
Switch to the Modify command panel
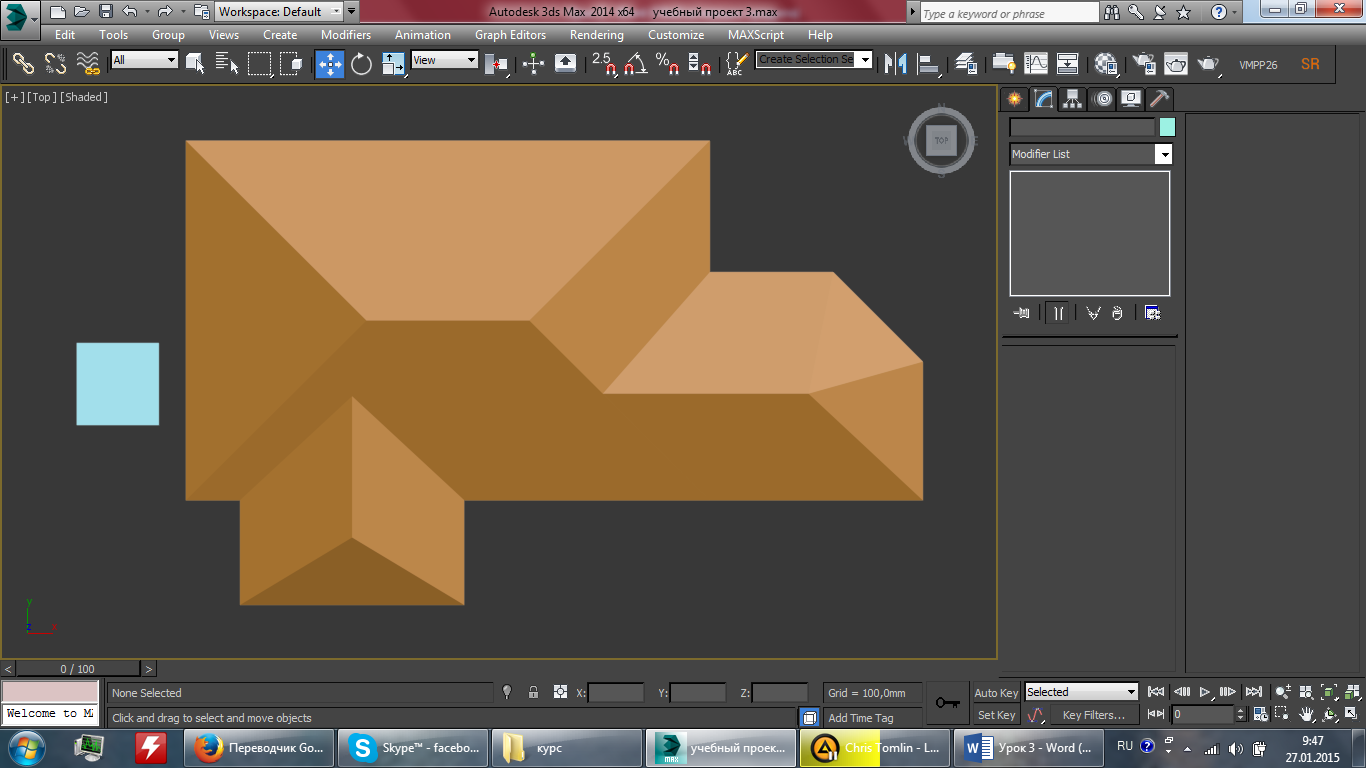(1044, 99)
